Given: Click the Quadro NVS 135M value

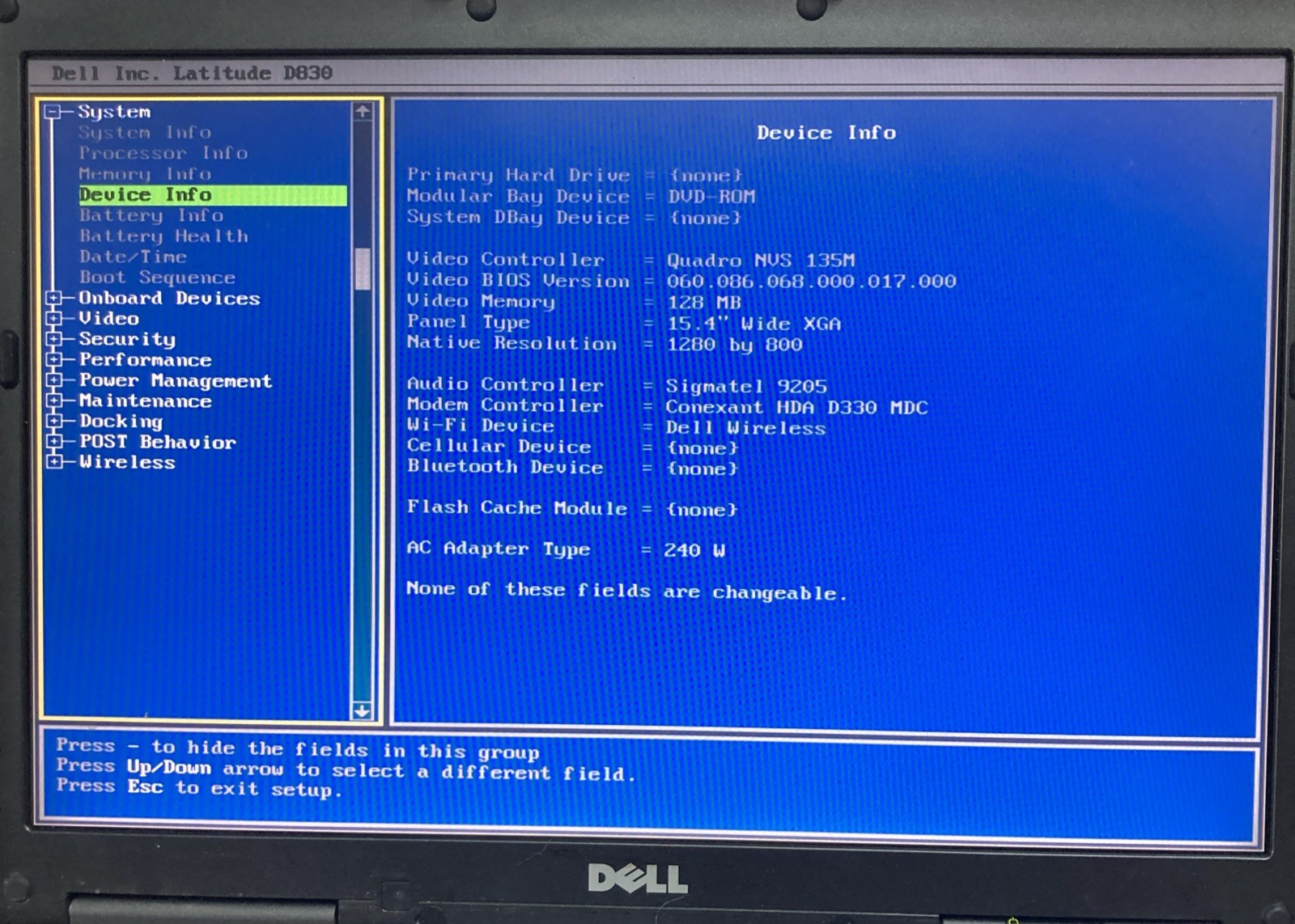Looking at the screenshot, I should click(761, 261).
